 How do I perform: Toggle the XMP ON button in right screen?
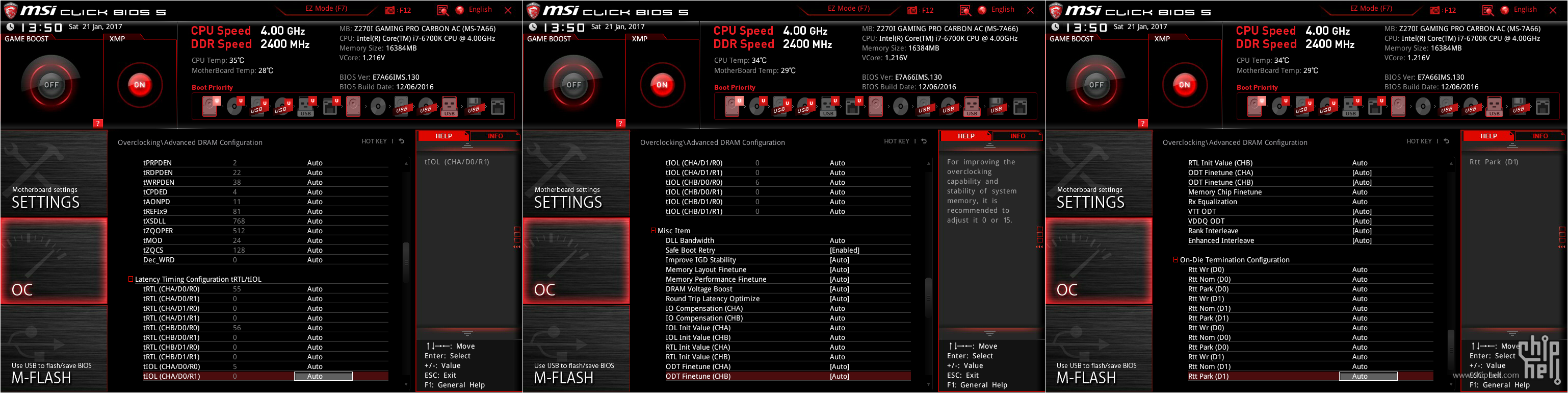pyautogui.click(x=1184, y=85)
